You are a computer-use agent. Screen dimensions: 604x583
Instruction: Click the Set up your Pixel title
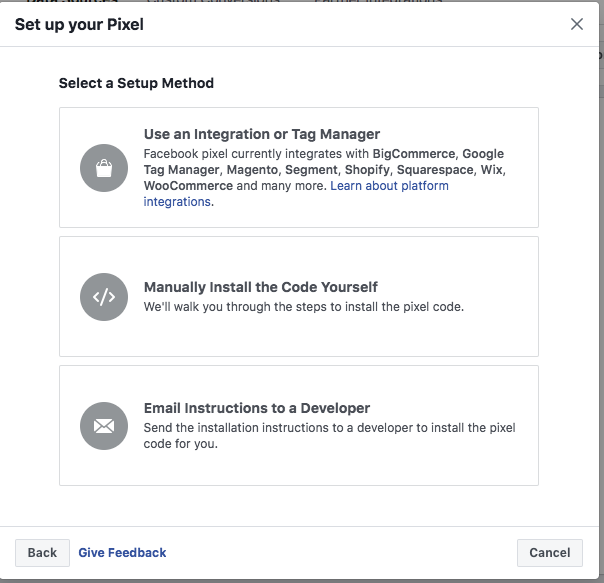(x=79, y=24)
